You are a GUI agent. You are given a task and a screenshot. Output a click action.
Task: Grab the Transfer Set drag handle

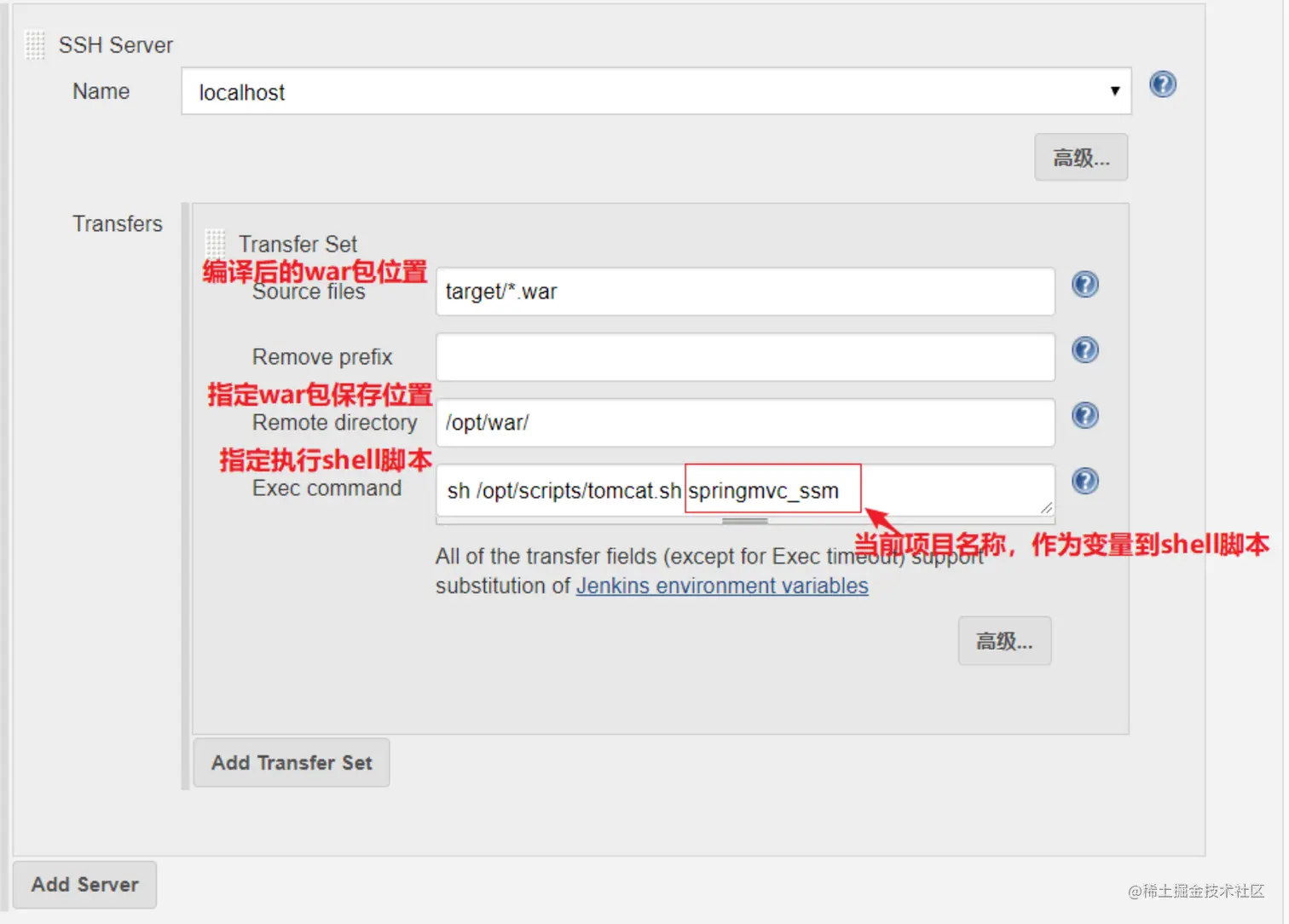(216, 243)
